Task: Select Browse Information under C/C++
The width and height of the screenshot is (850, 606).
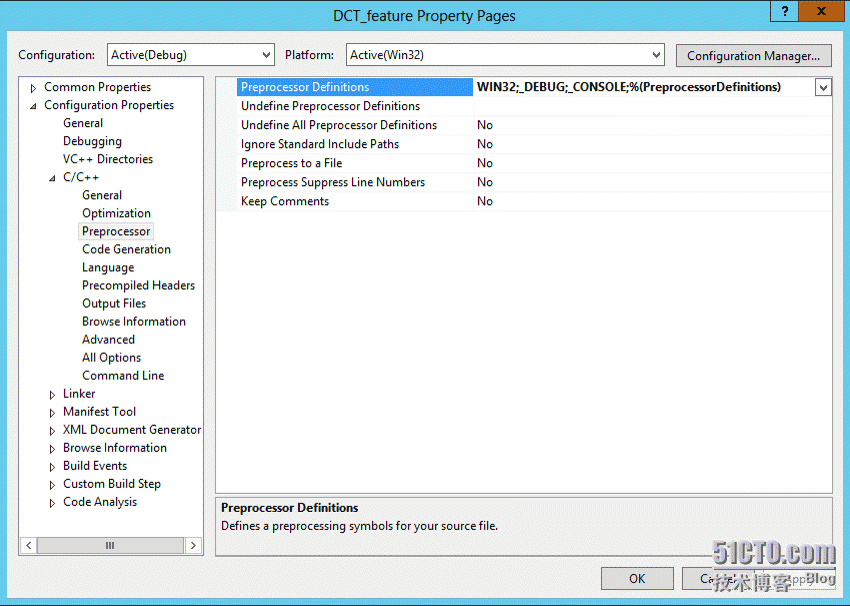Action: [x=134, y=321]
